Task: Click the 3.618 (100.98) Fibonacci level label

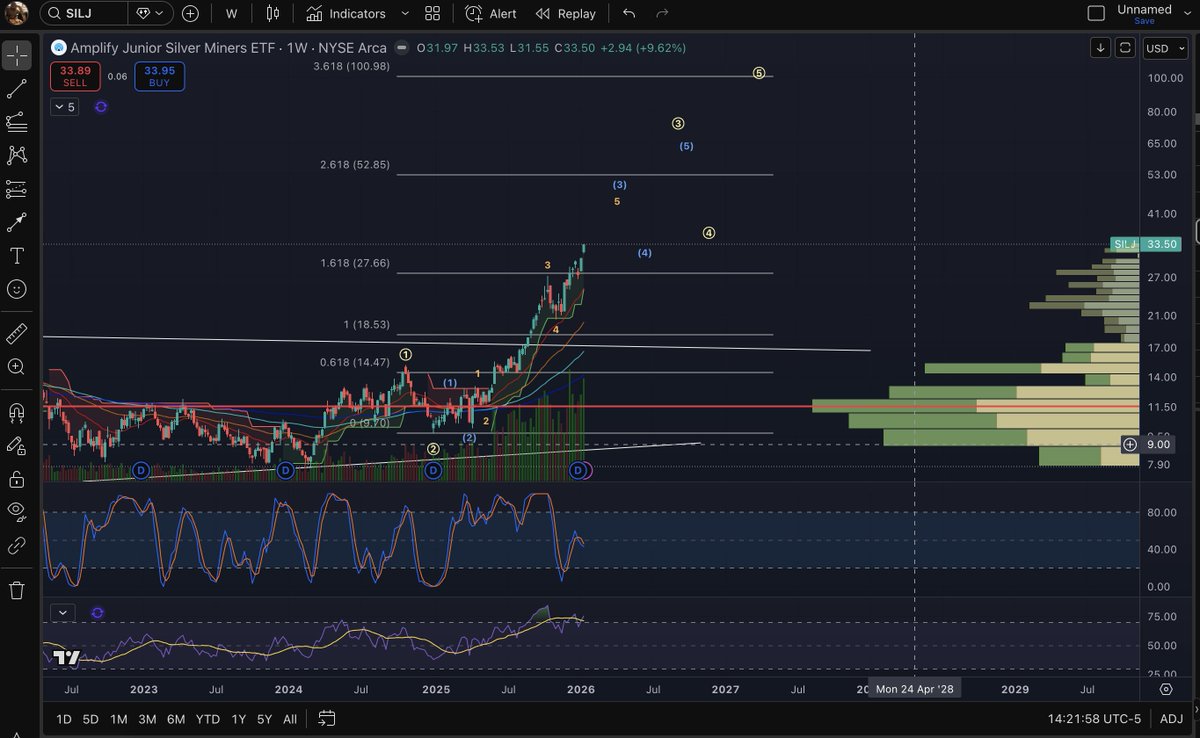Action: 351,66
